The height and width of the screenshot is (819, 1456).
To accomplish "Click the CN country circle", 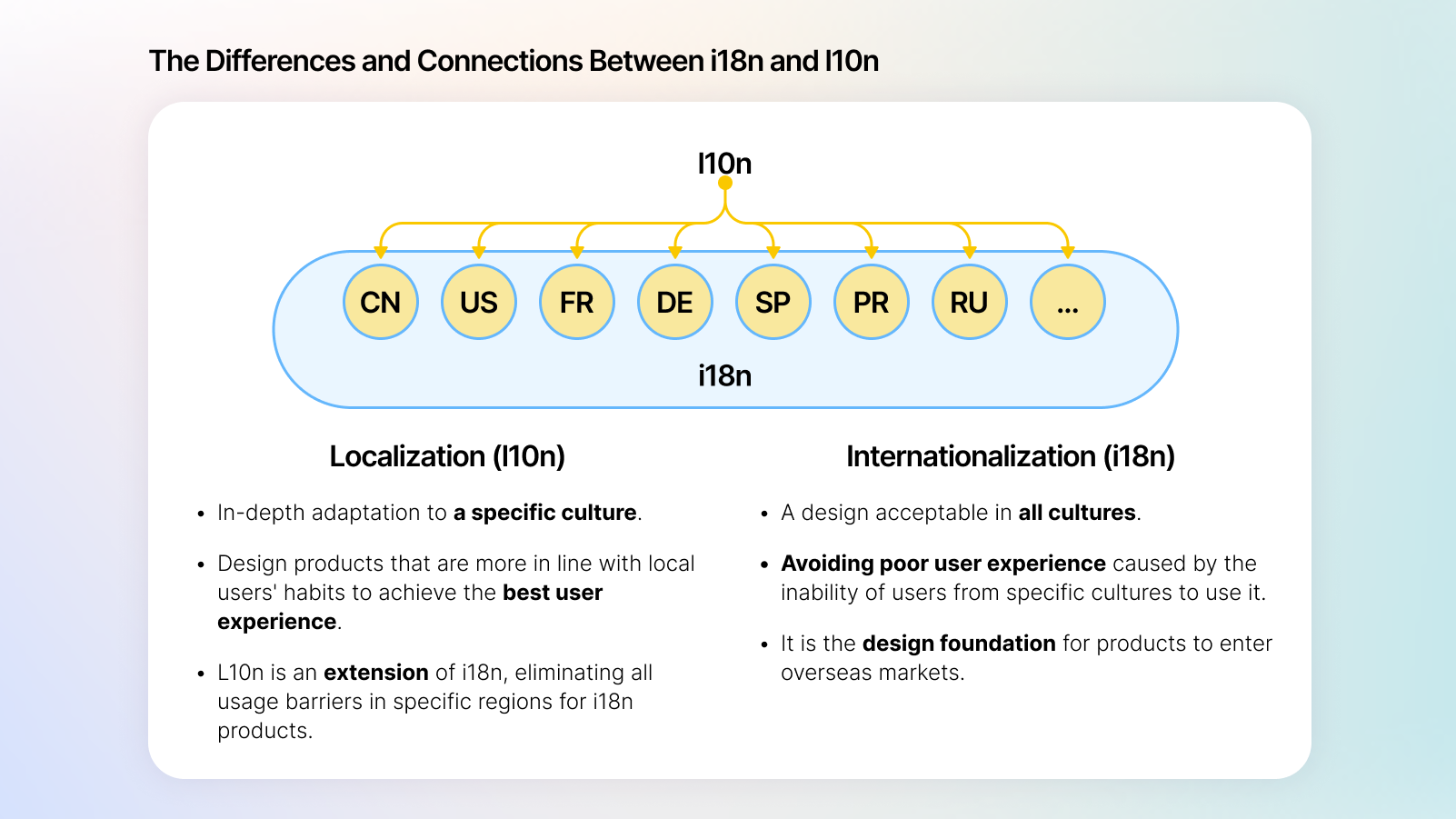I will point(380,302).
